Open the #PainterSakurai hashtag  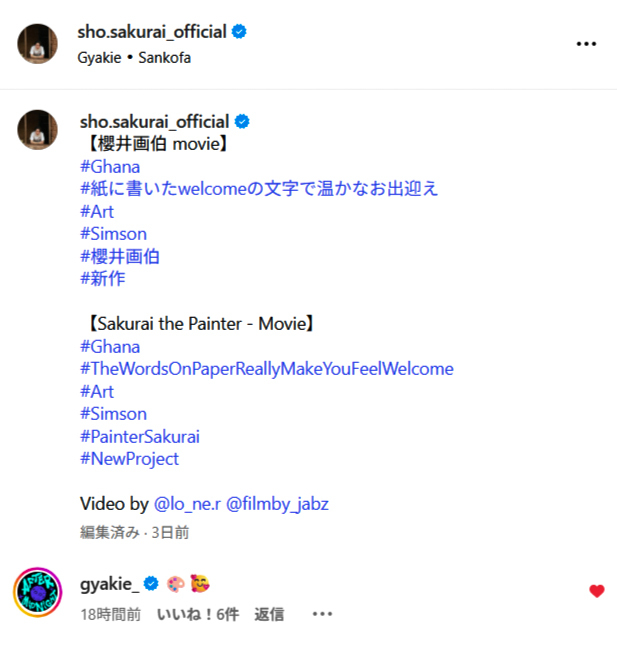[140, 436]
